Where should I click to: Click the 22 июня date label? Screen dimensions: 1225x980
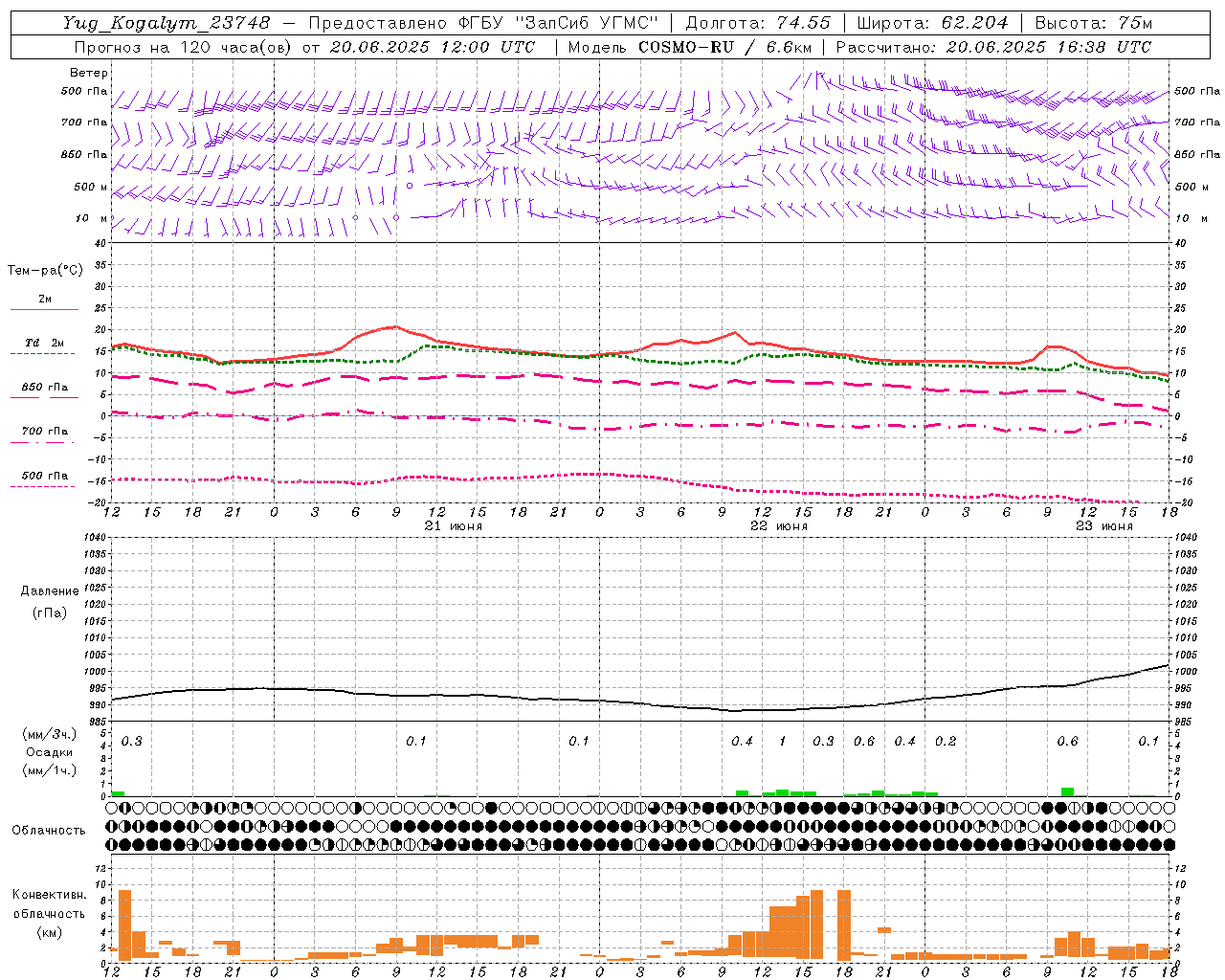[x=778, y=526]
